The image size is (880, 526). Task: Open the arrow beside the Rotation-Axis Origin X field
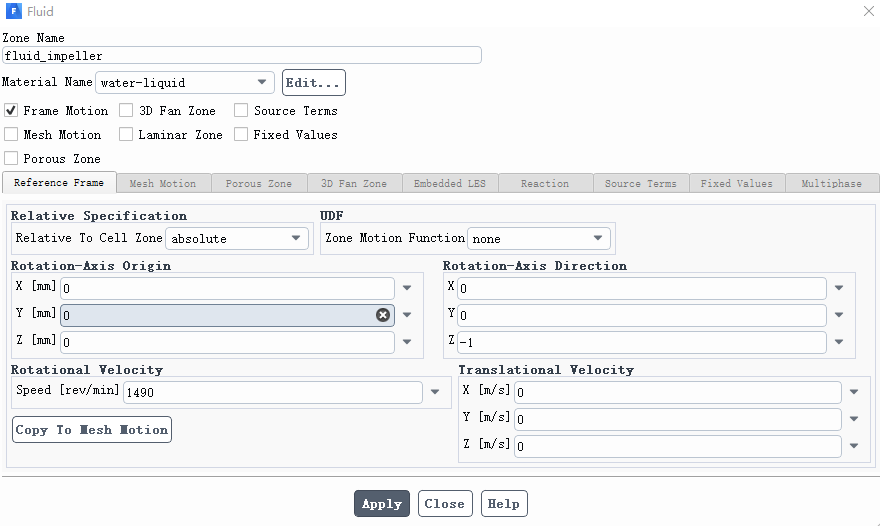[x=407, y=288]
